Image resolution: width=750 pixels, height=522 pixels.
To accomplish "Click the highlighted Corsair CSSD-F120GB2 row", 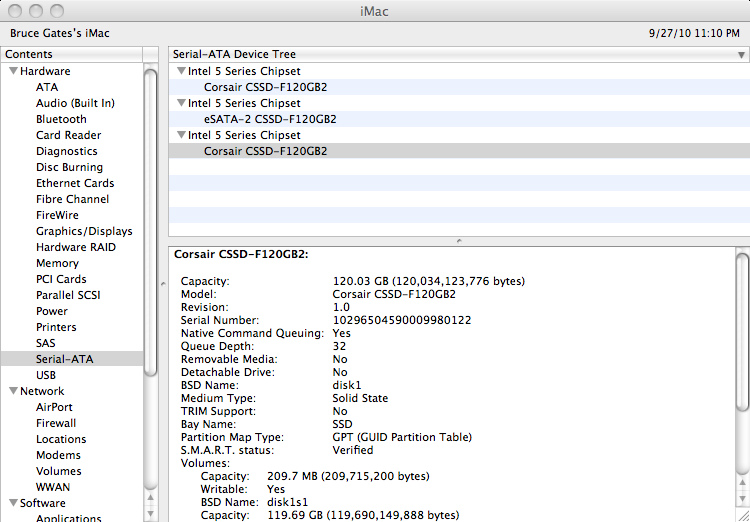I will click(x=459, y=151).
